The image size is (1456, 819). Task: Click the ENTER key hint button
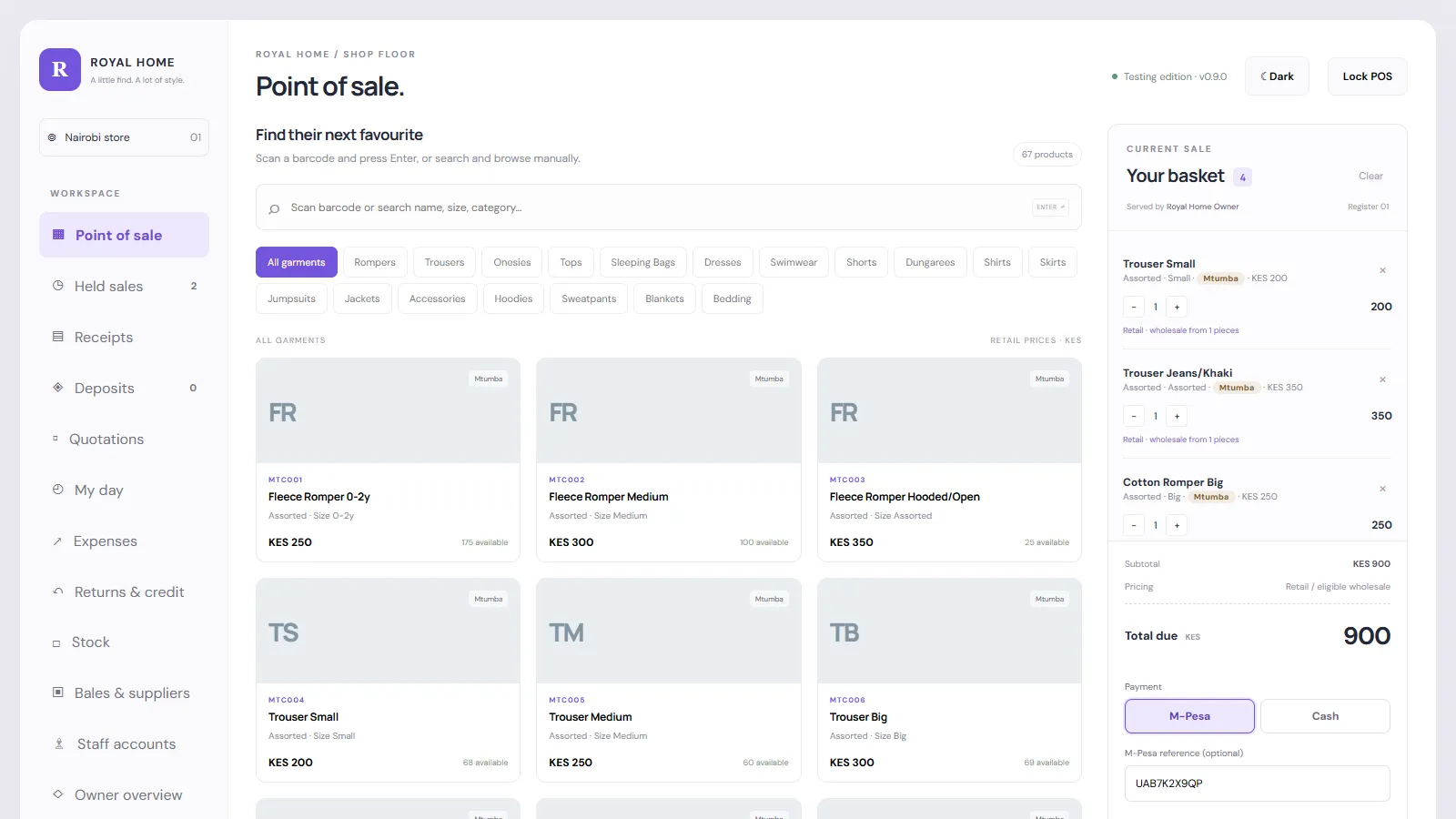coord(1050,207)
